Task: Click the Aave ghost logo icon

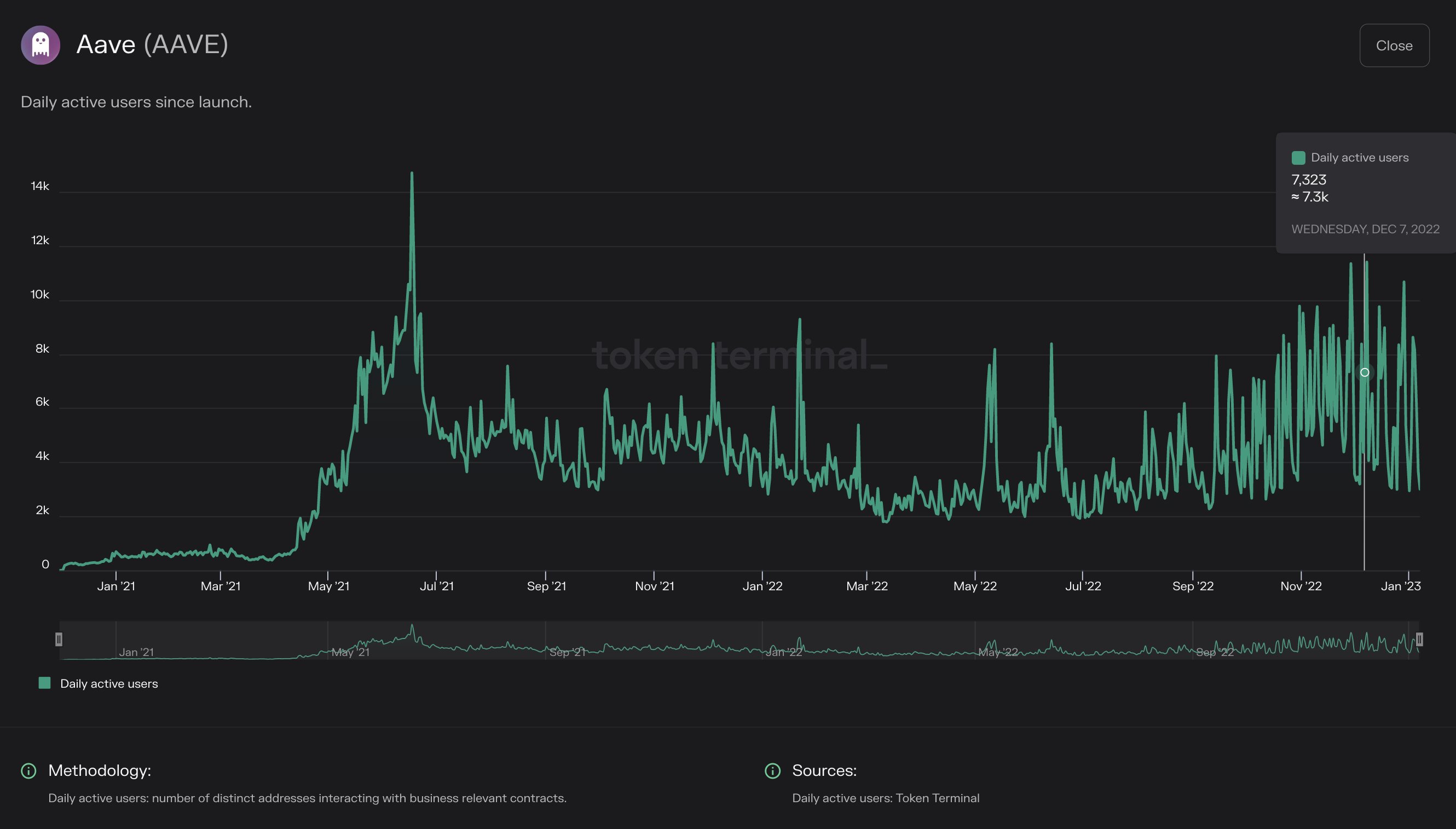Action: 41,44
